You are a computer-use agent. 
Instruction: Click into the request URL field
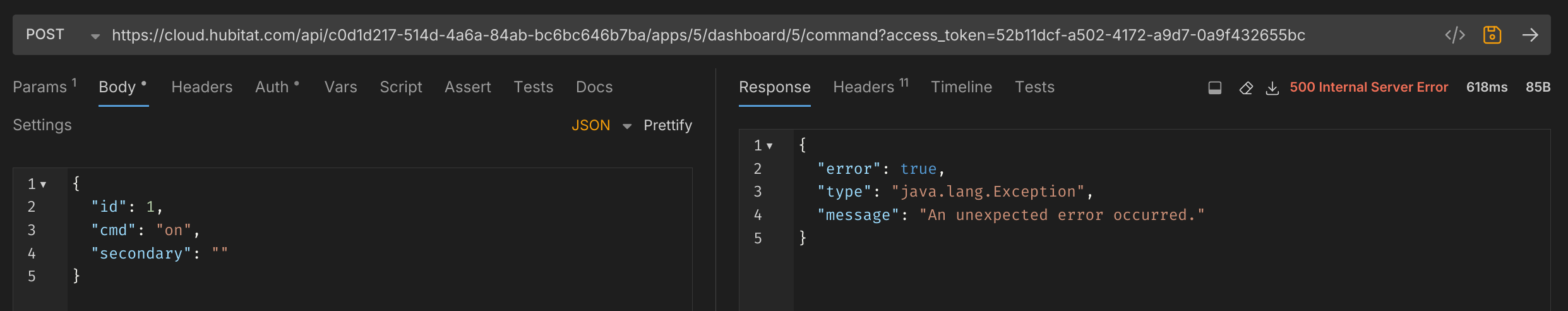707,35
